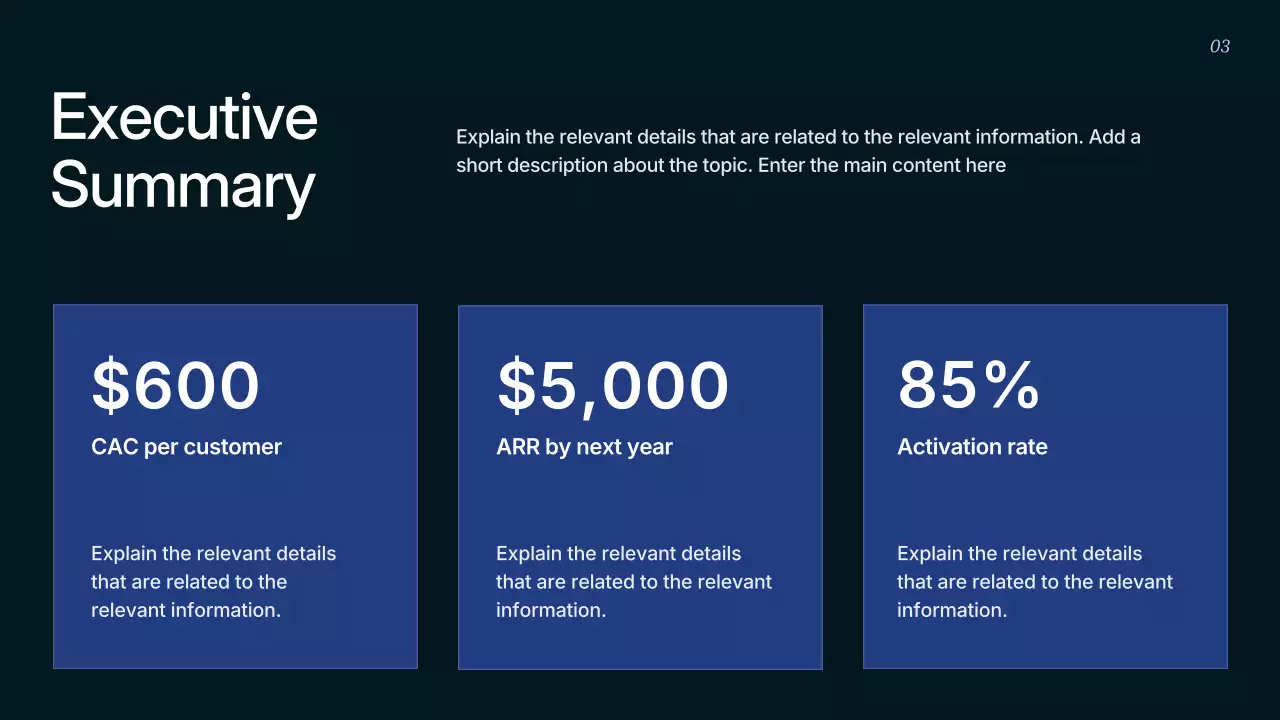Select the $5,000 metric value
Image resolution: width=1280 pixels, height=720 pixels.
(x=612, y=386)
